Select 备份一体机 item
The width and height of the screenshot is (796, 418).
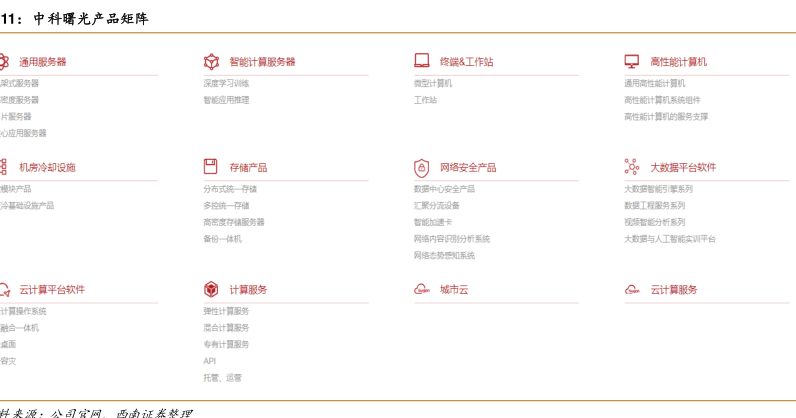click(222, 239)
